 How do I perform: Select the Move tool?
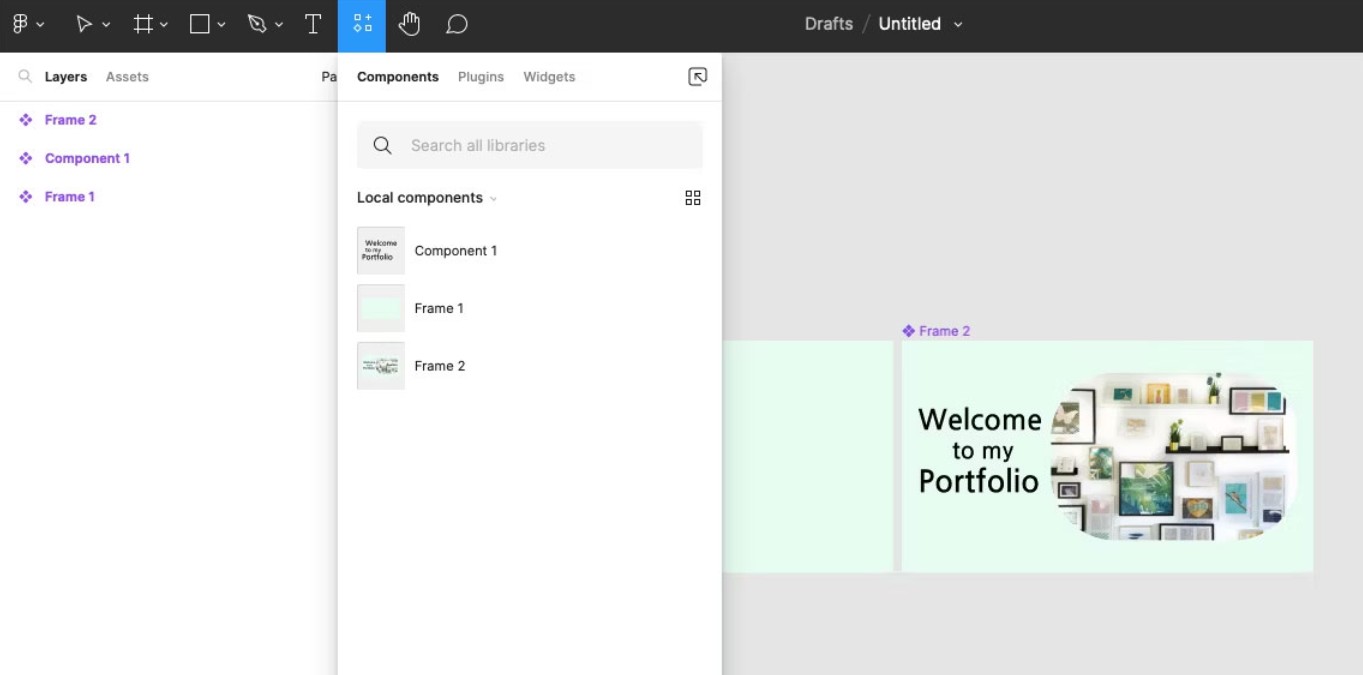pyautogui.click(x=84, y=24)
